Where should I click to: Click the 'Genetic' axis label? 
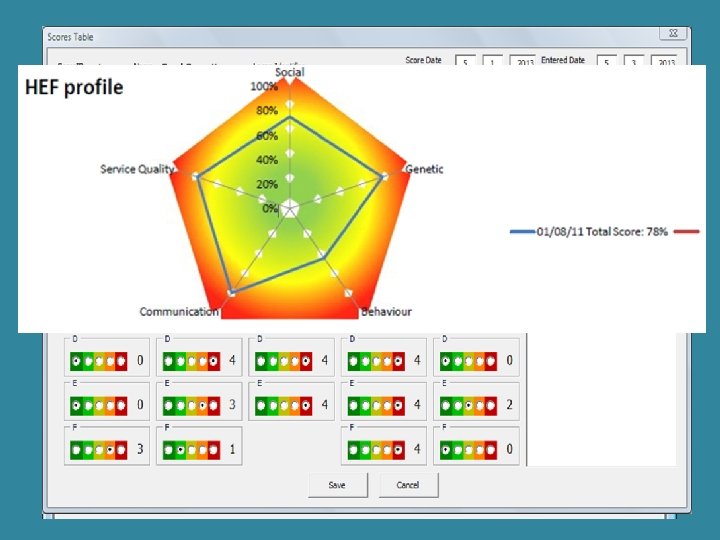[x=424, y=169]
